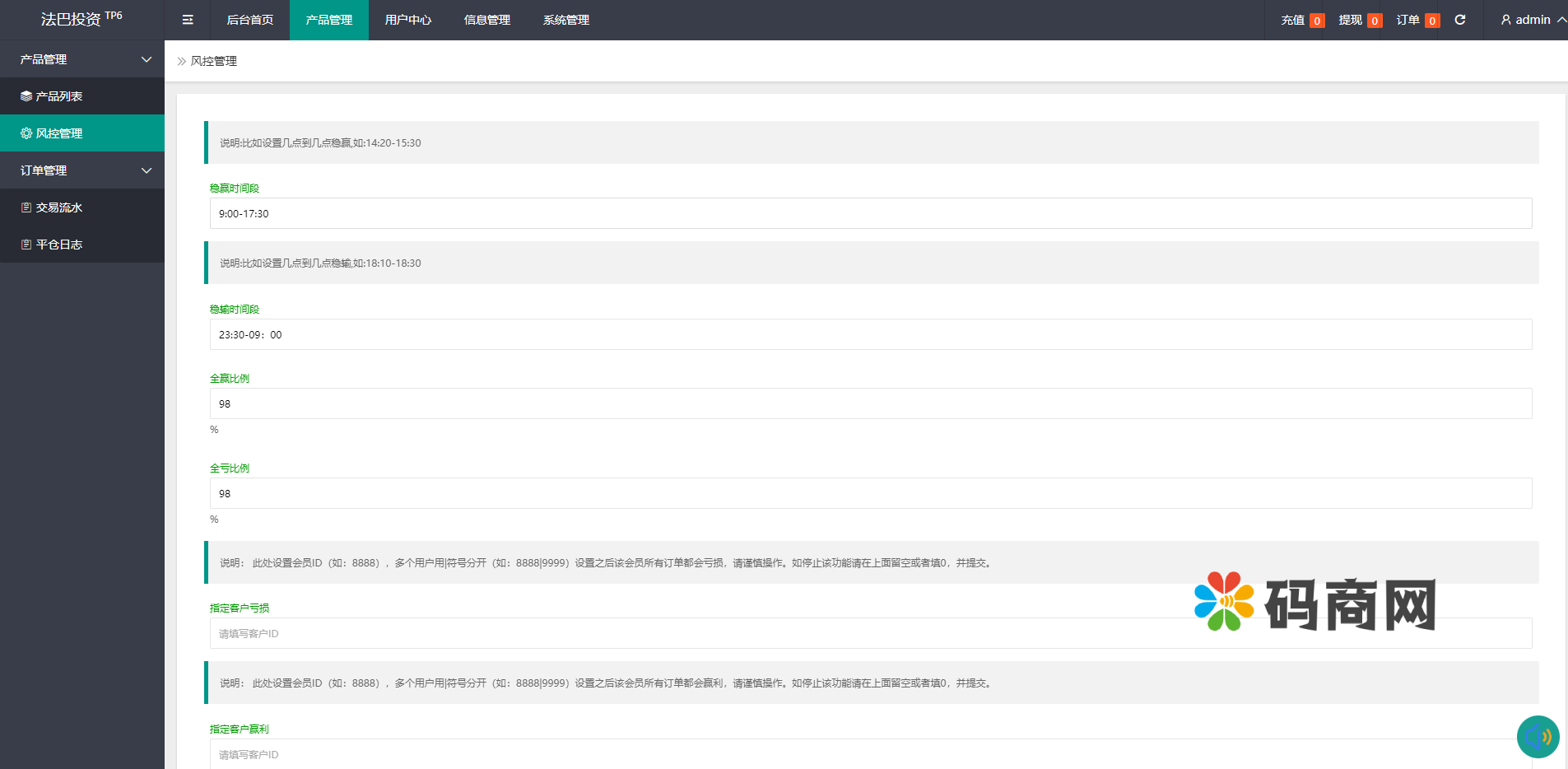Go to the 系统管理 top tab

tap(566, 20)
